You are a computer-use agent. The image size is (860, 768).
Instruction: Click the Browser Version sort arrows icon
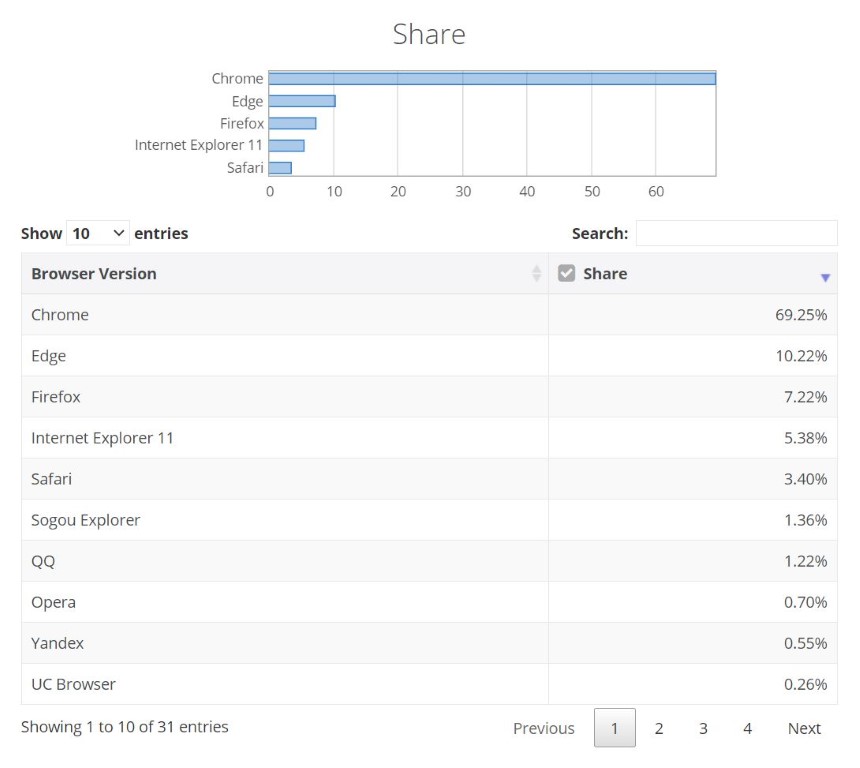536,273
